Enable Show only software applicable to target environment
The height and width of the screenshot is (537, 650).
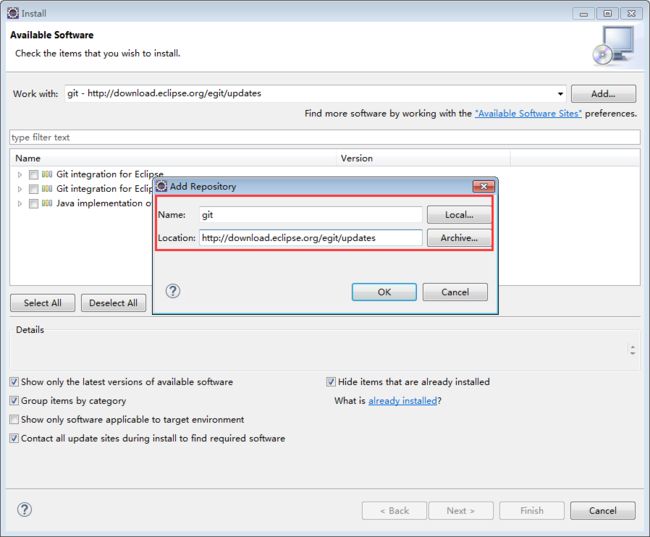tap(14, 419)
